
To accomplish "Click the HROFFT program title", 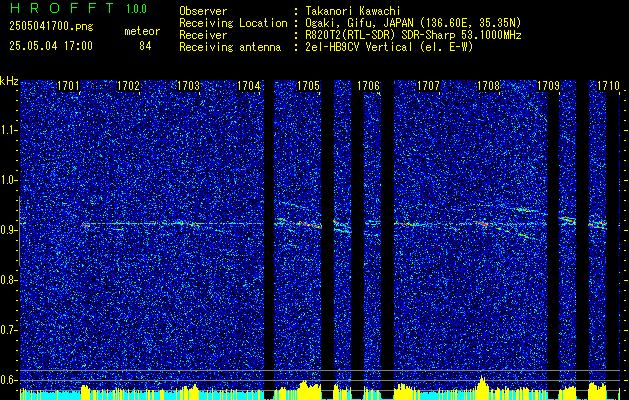I will (62, 8).
